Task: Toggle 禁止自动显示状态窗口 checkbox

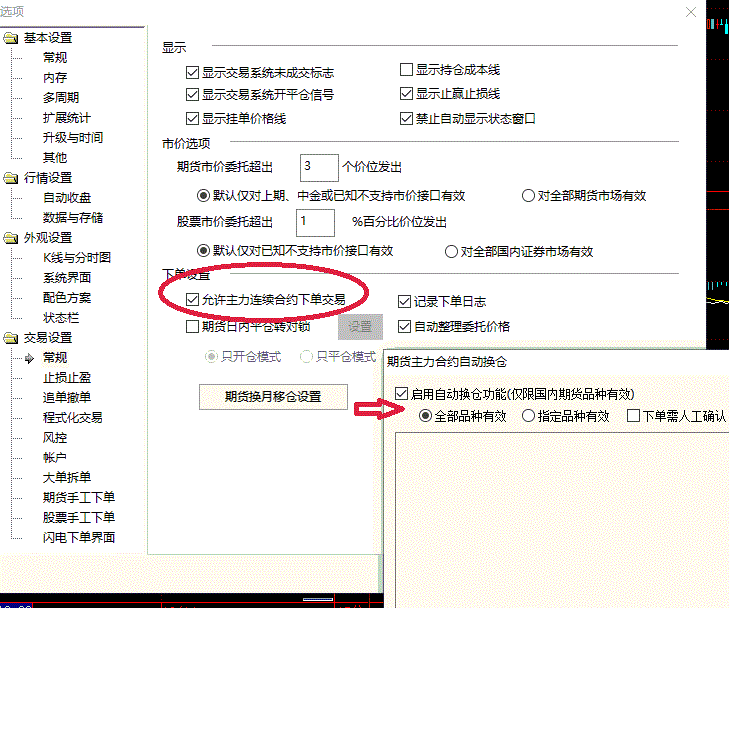Action: (406, 119)
